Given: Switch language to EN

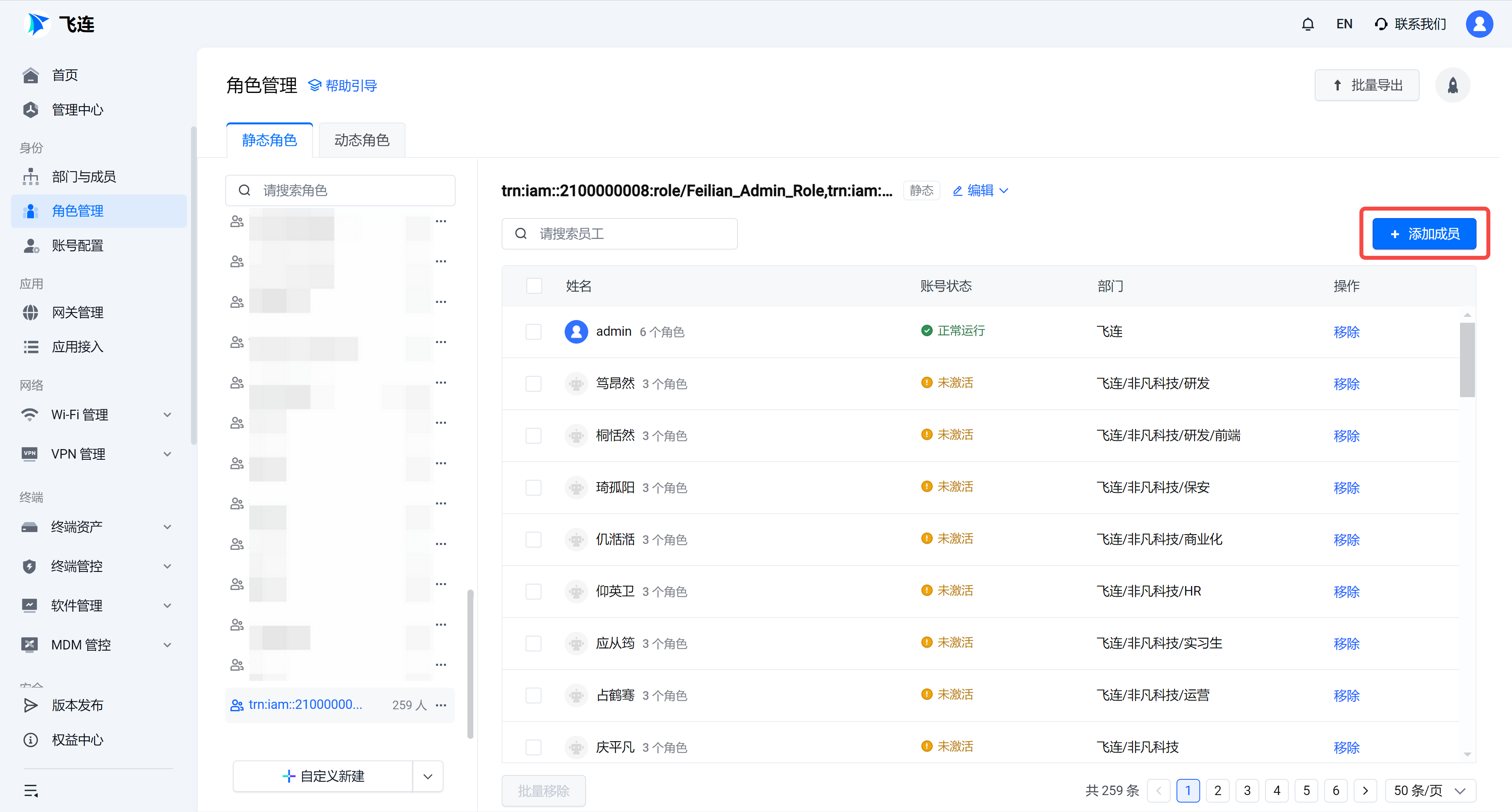Looking at the screenshot, I should coord(1344,24).
